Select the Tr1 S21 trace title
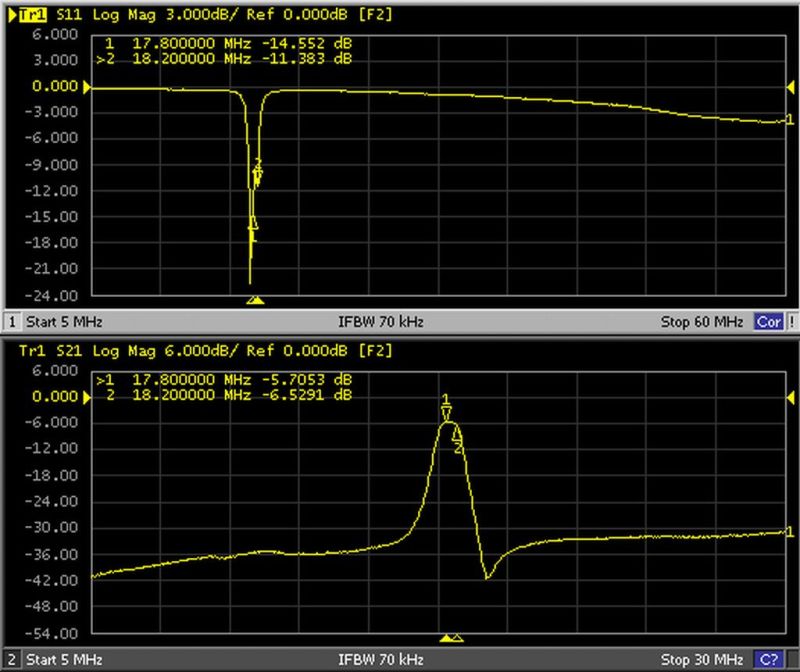 [x=44, y=351]
